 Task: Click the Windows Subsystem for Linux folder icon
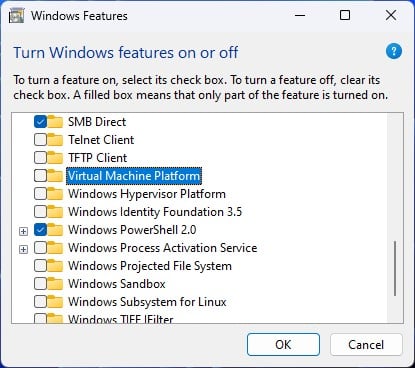(x=55, y=302)
